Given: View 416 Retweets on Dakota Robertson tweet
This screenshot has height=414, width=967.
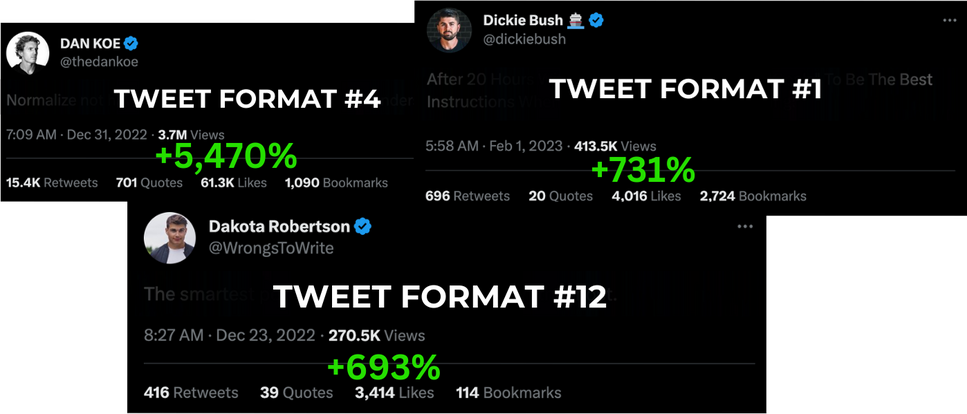Looking at the screenshot, I should [191, 392].
